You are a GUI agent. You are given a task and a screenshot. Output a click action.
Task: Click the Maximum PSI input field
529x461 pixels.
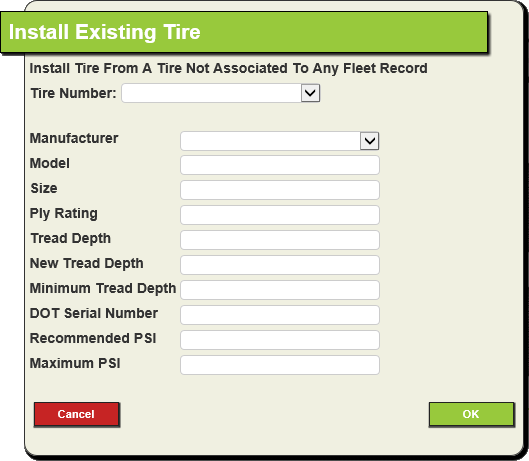tap(280, 365)
